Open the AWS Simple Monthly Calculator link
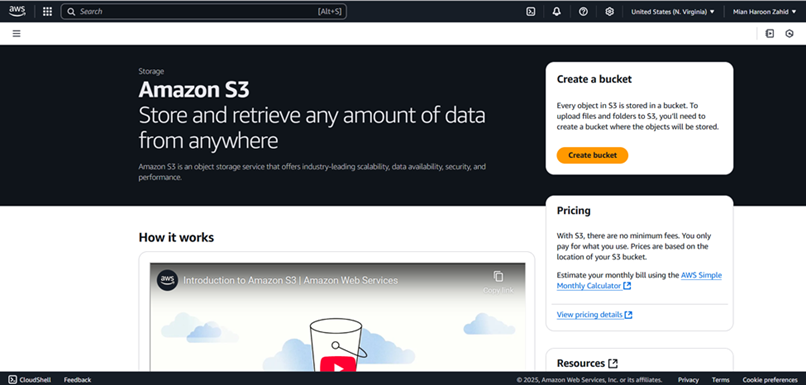 (x=639, y=280)
